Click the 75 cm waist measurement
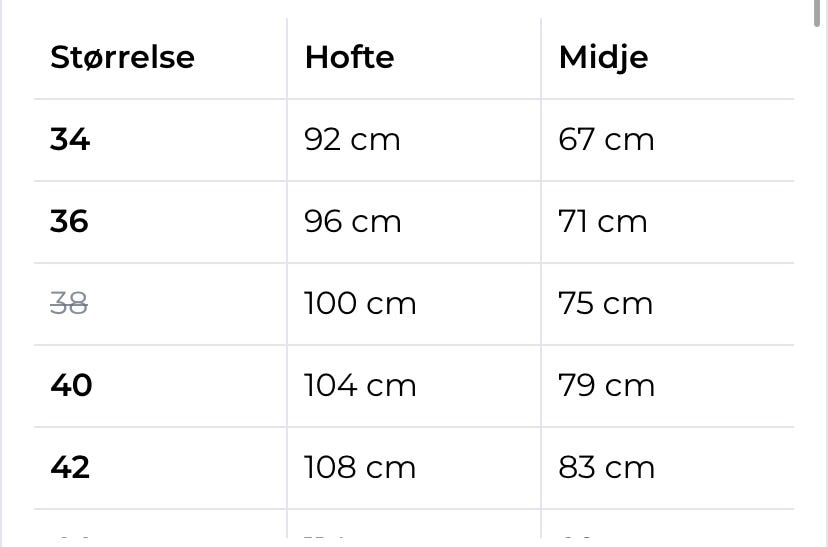 606,304
